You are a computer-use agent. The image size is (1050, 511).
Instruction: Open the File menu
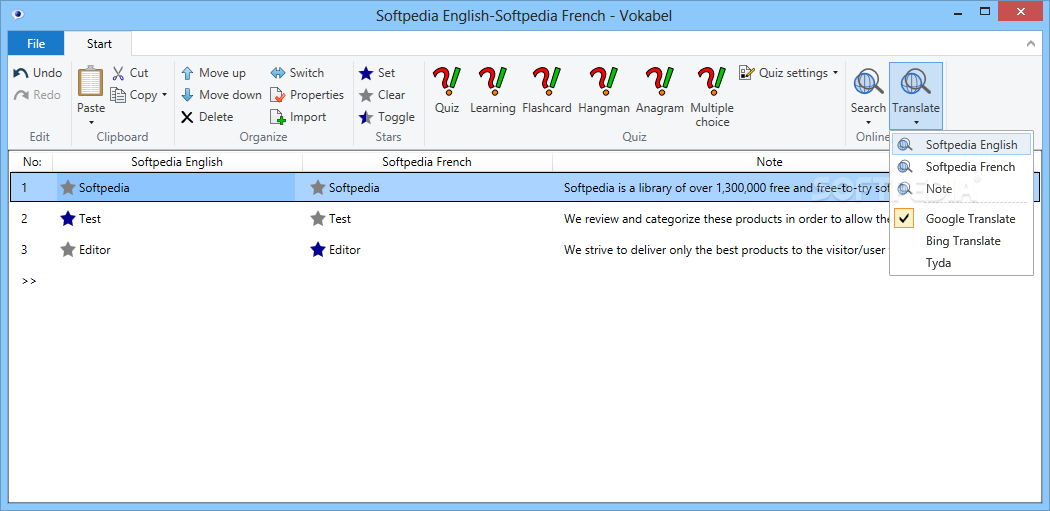click(x=36, y=44)
